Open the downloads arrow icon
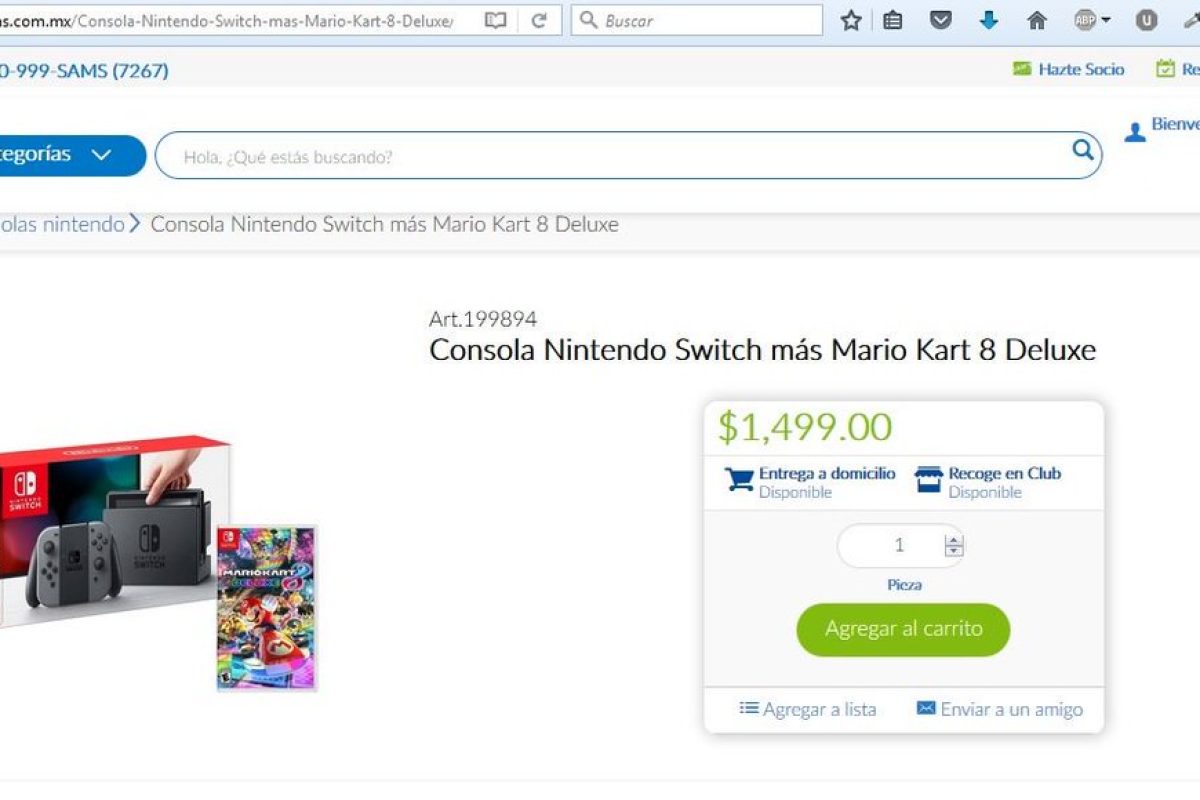The width and height of the screenshot is (1200, 800). click(989, 20)
